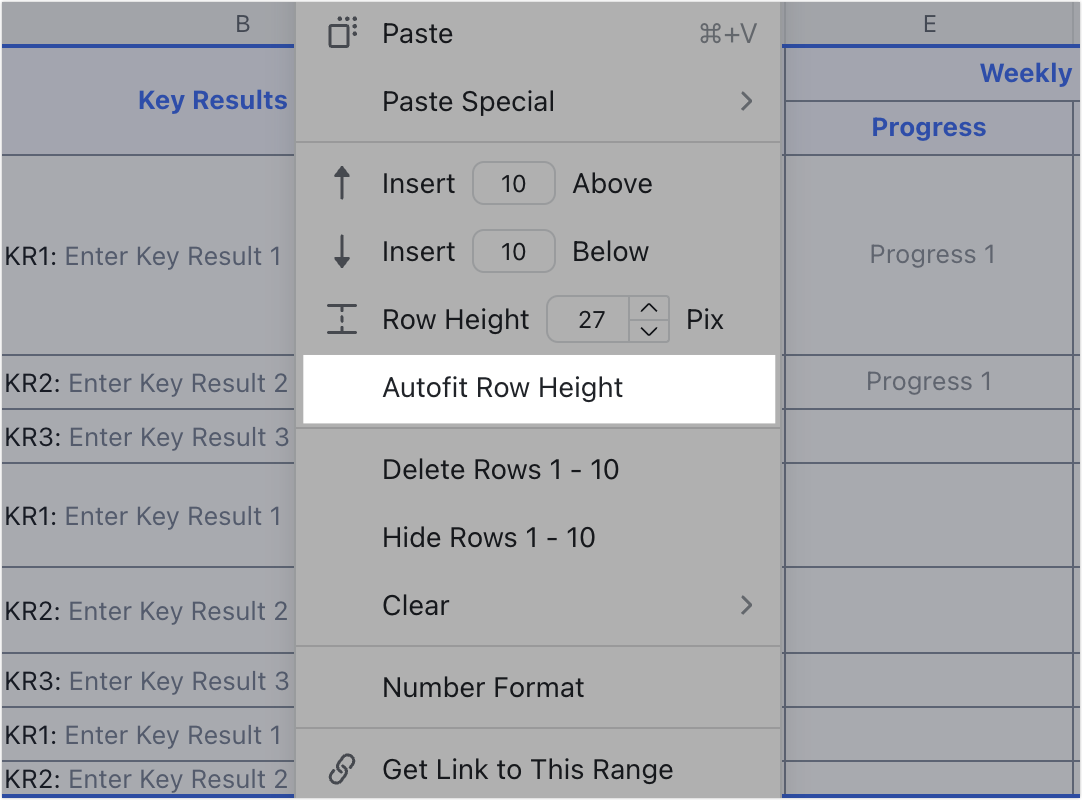
Task: Select the column B header
Action: (243, 23)
